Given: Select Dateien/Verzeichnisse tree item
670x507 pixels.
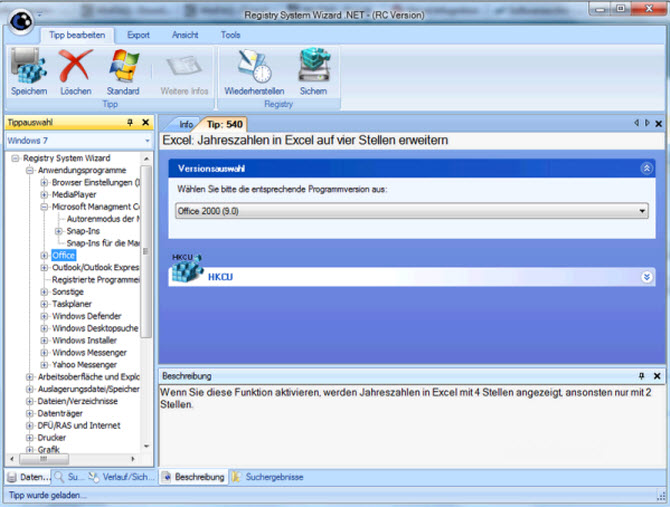Looking at the screenshot, I should [x=77, y=401].
